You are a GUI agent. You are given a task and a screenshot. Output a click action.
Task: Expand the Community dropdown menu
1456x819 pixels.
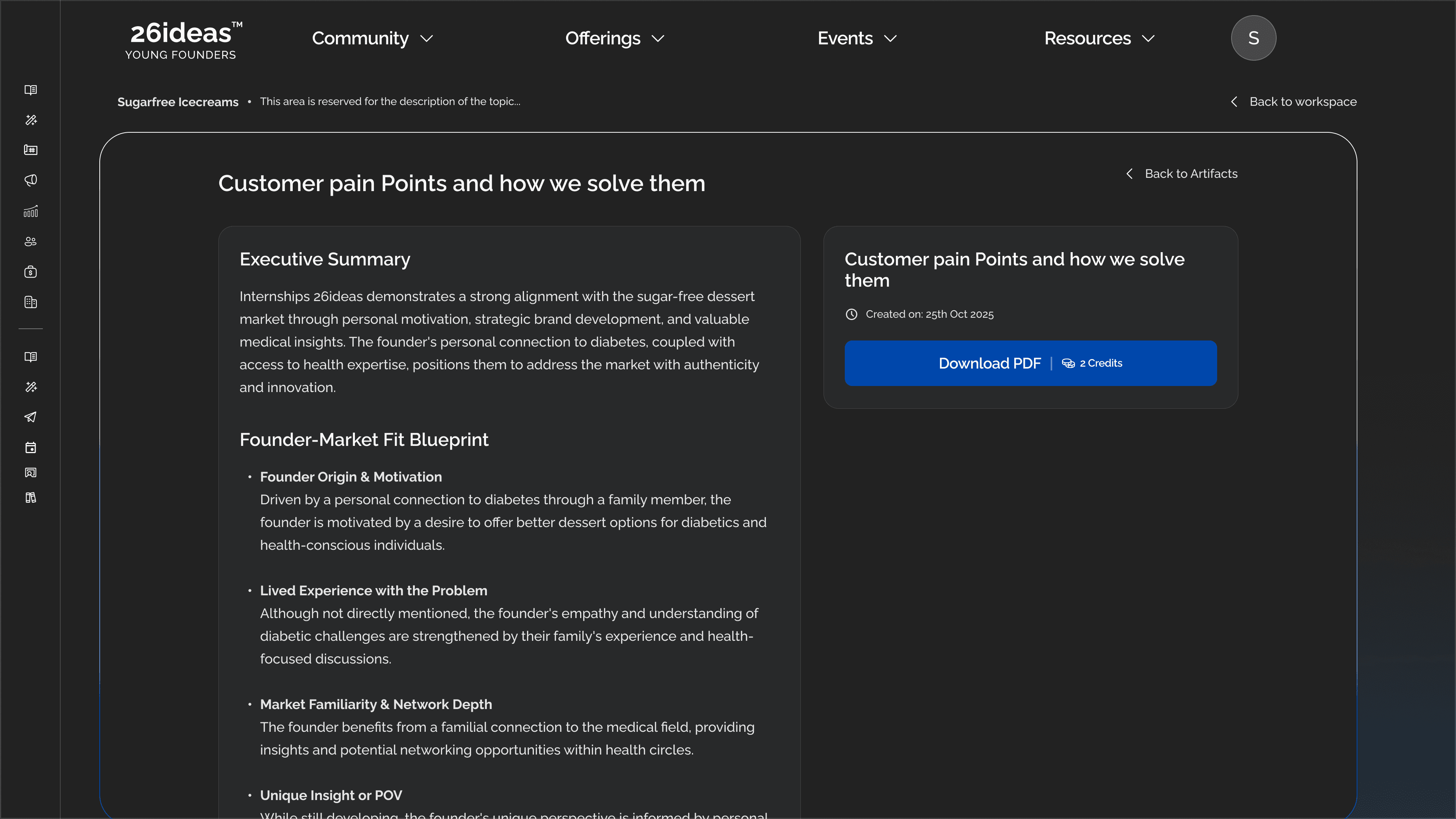pyautogui.click(x=372, y=38)
